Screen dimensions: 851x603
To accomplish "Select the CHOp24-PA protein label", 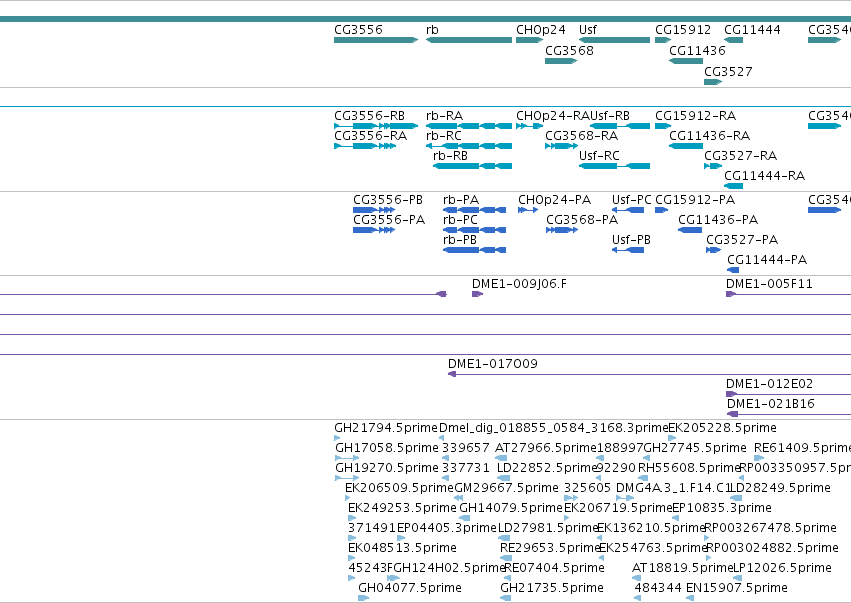I will (555, 200).
